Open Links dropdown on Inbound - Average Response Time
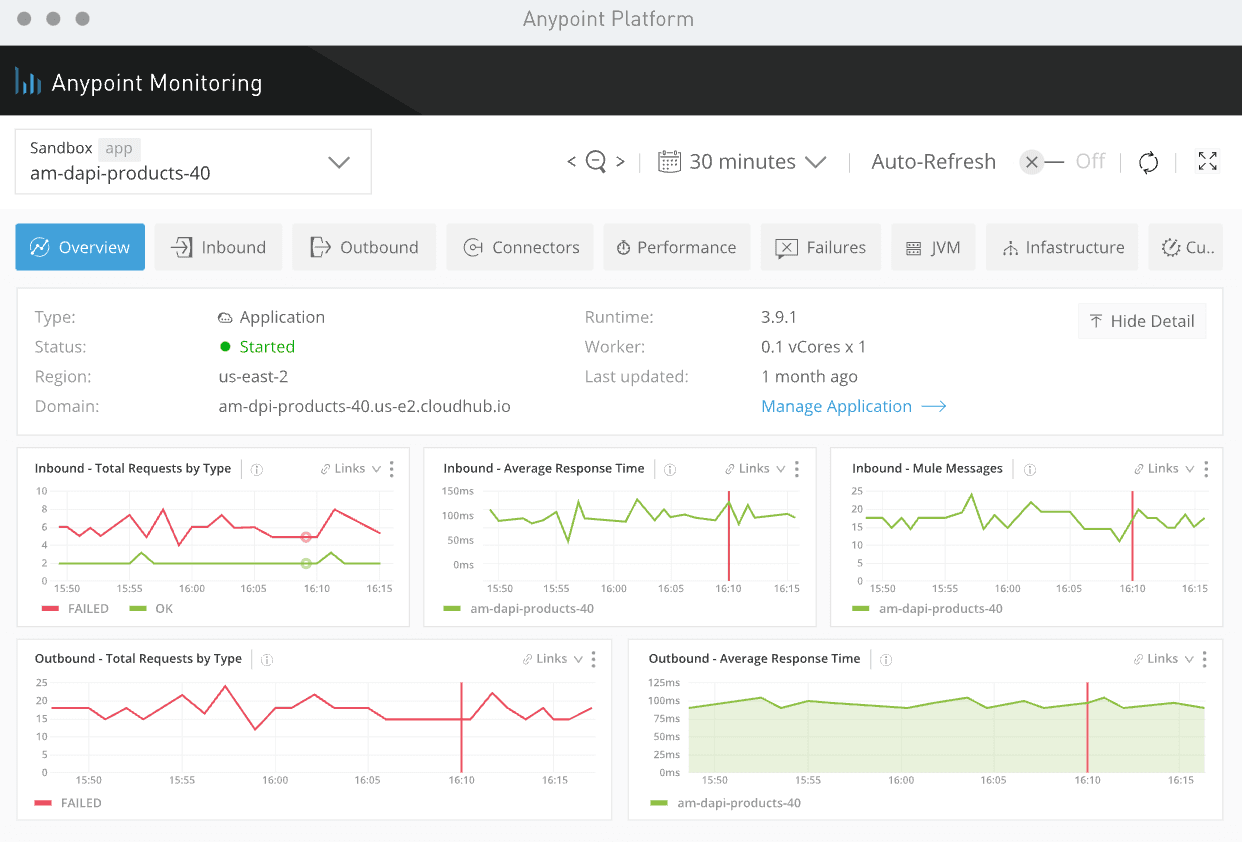The height and width of the screenshot is (842, 1242). (756, 468)
